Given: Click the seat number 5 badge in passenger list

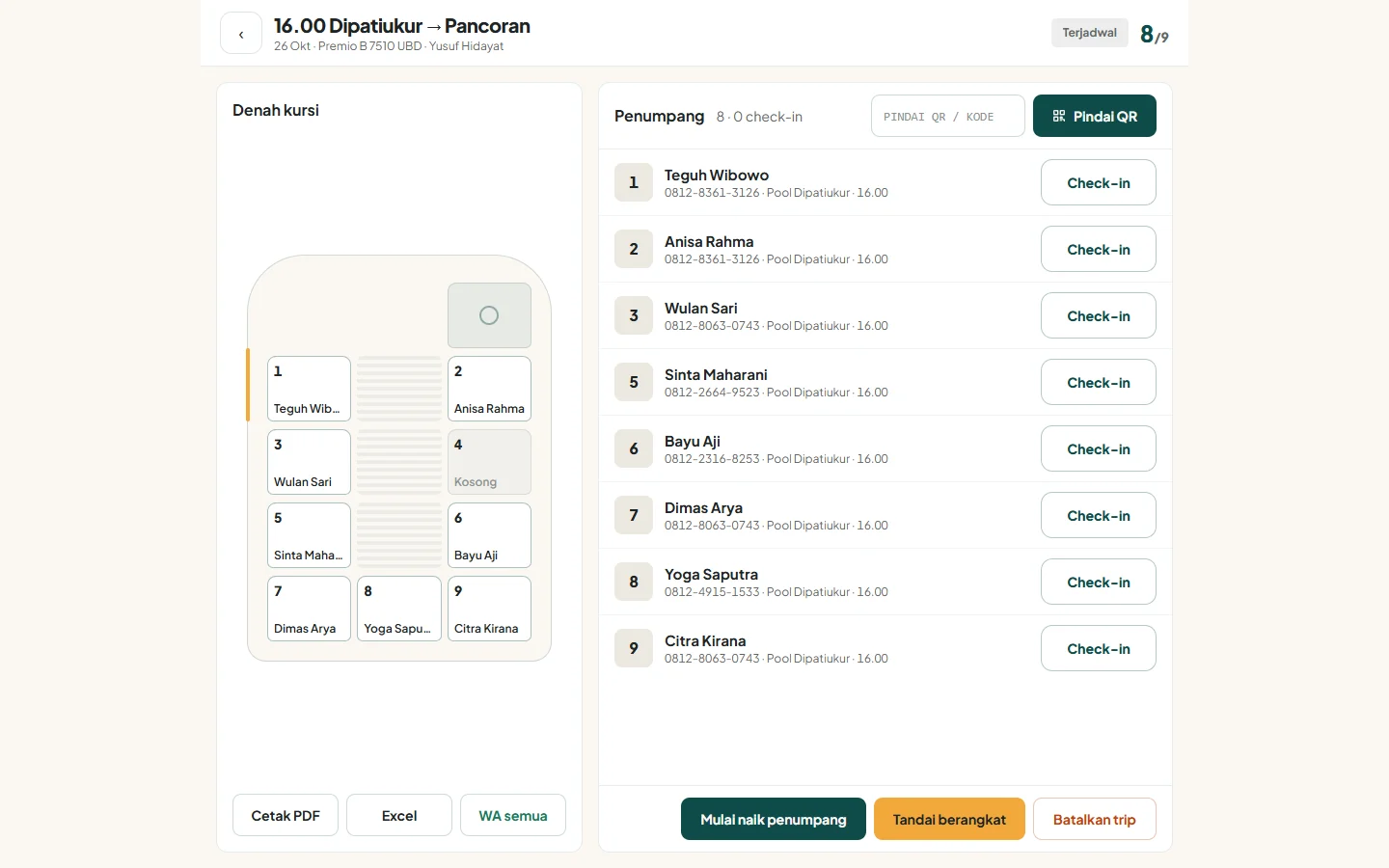Looking at the screenshot, I should coord(634,382).
